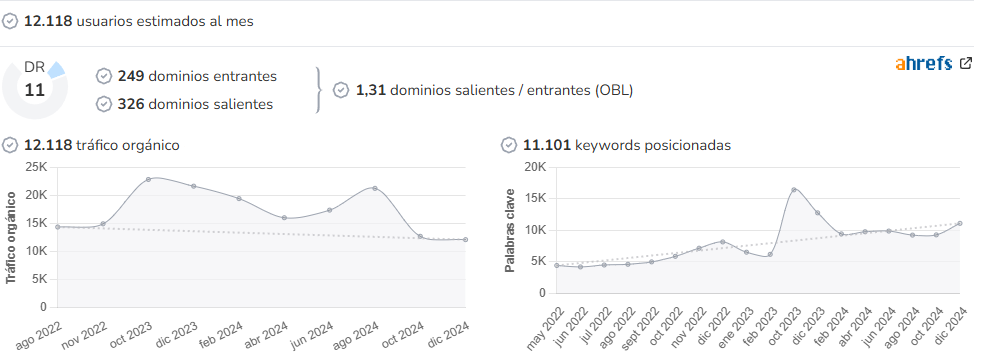Select the nov 2022 point on keywords chart
This screenshot has height=364, width=983.
[699, 249]
